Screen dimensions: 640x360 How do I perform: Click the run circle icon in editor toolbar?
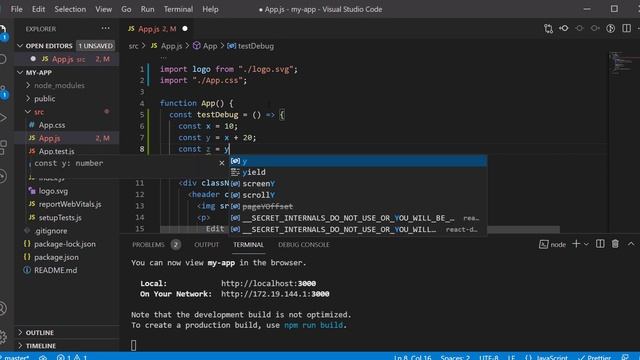pos(611,29)
